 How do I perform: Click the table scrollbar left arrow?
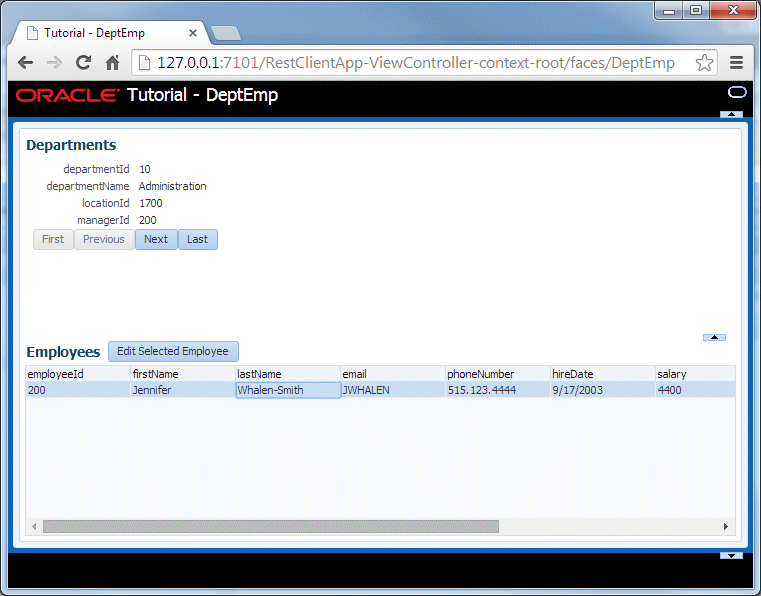[34, 527]
